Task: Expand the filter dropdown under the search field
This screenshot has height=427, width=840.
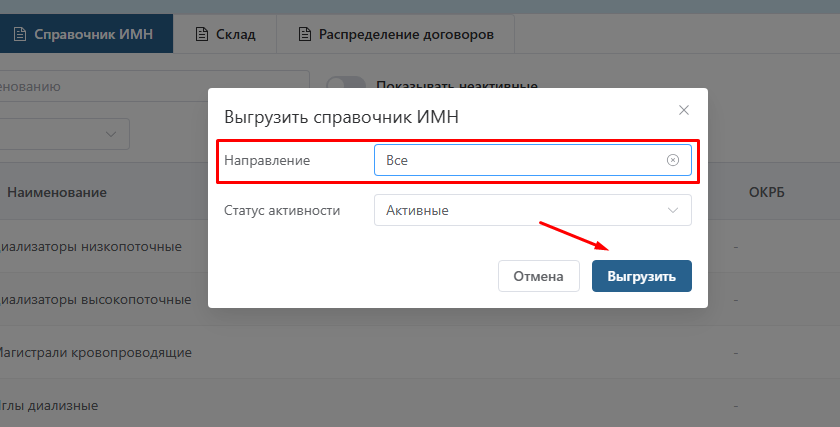Action: 108,134
